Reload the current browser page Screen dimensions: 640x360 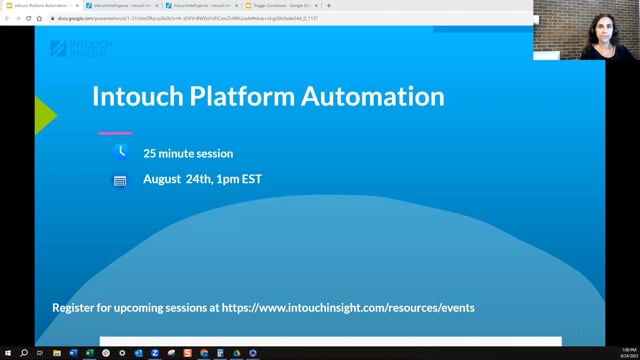(29, 18)
